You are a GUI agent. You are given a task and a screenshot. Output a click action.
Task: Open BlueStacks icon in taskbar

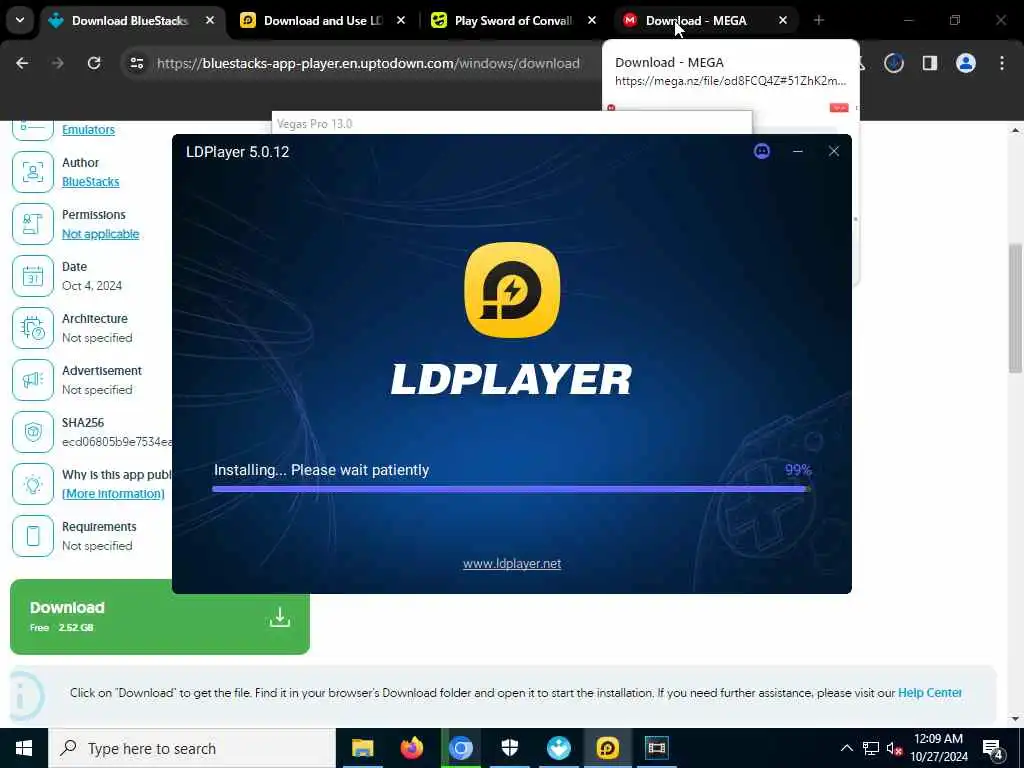tap(558, 748)
